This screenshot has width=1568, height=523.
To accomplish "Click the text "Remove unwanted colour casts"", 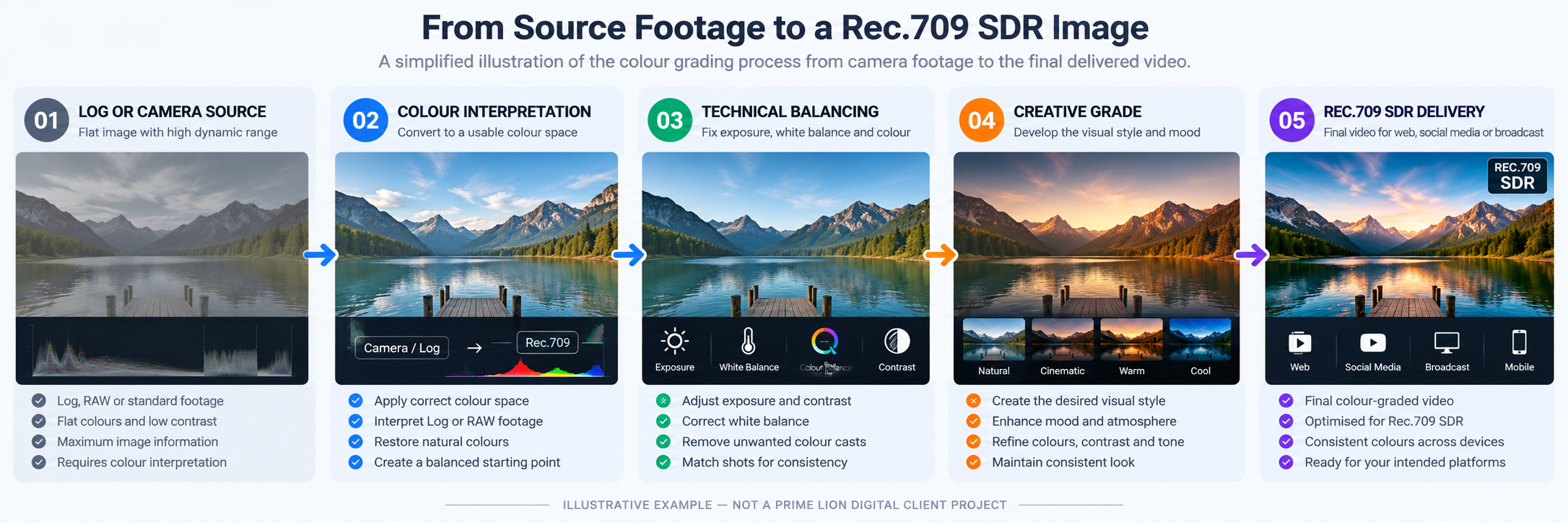I will 774,441.
